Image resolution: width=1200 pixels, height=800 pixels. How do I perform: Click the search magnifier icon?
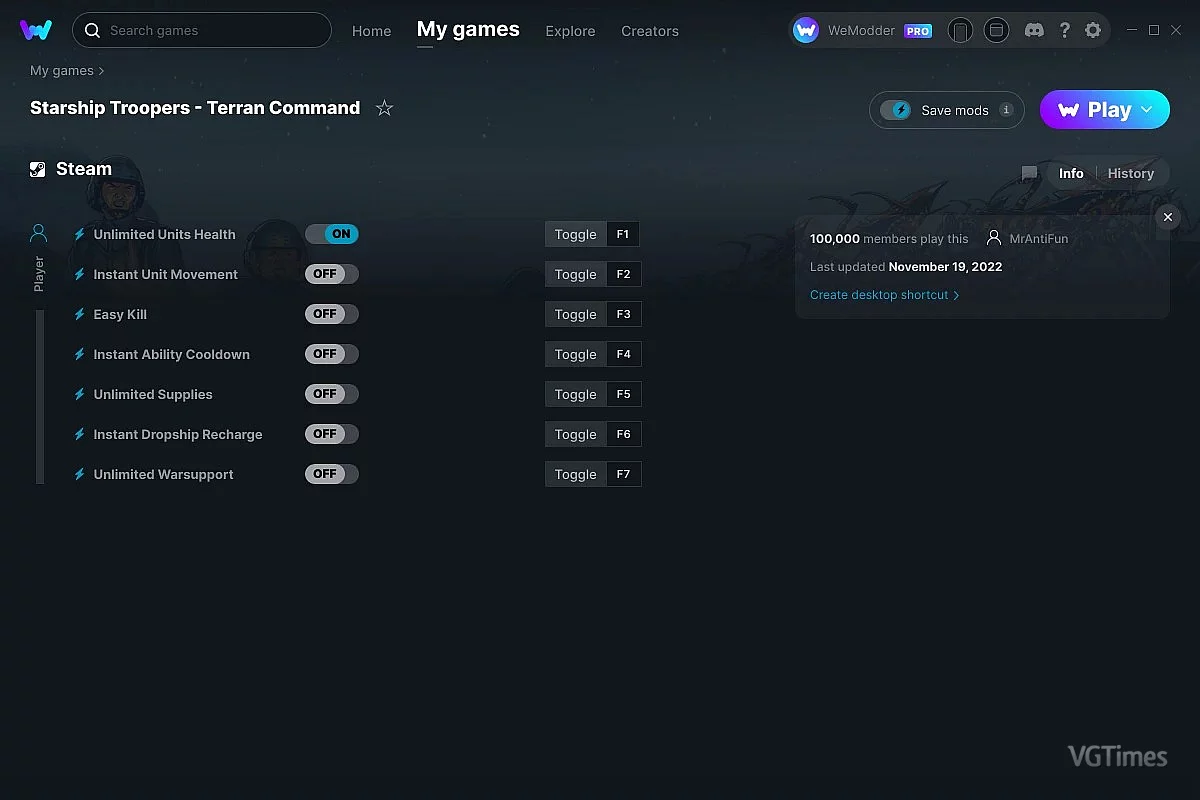[x=92, y=31]
